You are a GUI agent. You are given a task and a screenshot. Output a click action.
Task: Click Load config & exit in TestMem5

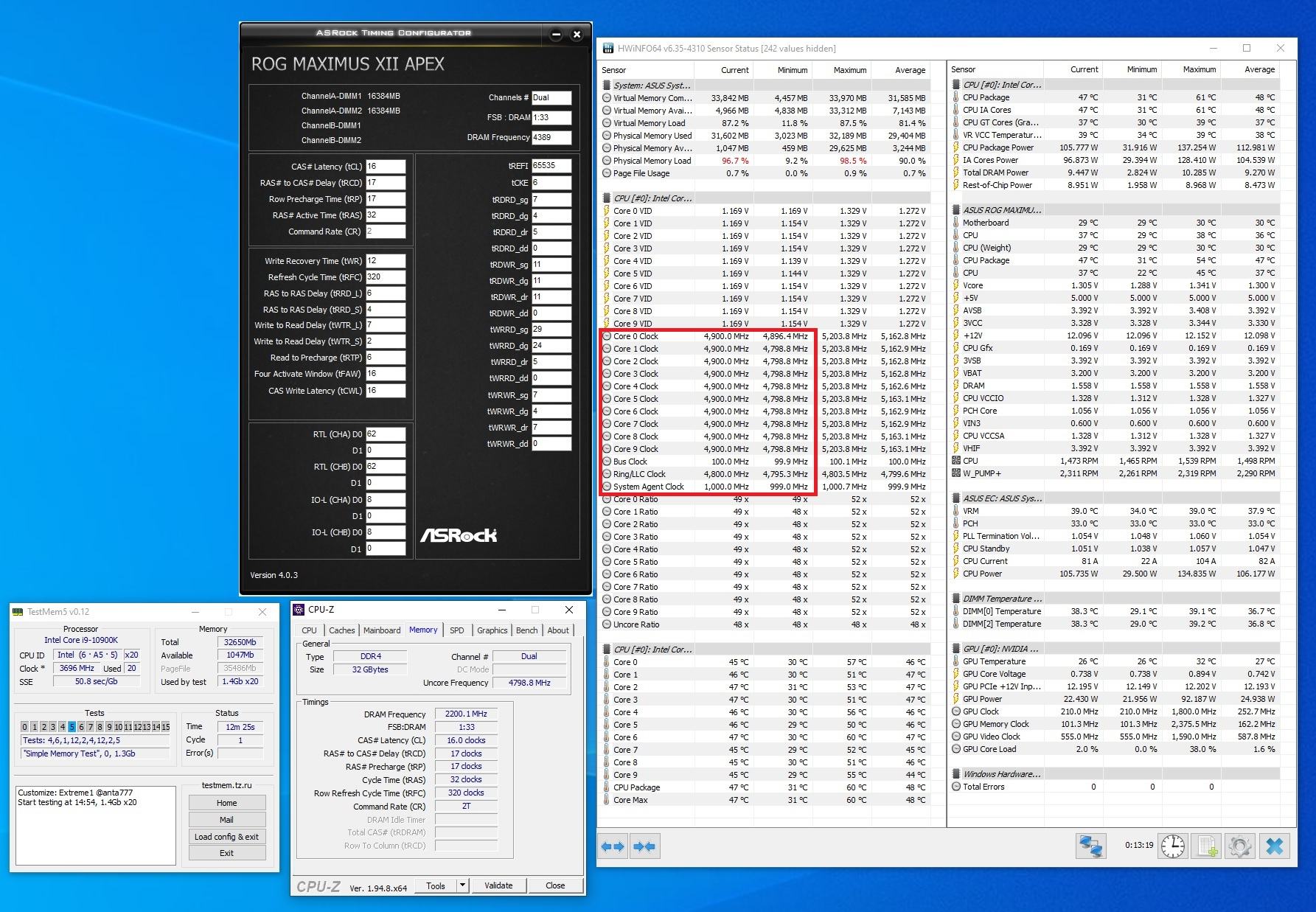click(x=227, y=837)
